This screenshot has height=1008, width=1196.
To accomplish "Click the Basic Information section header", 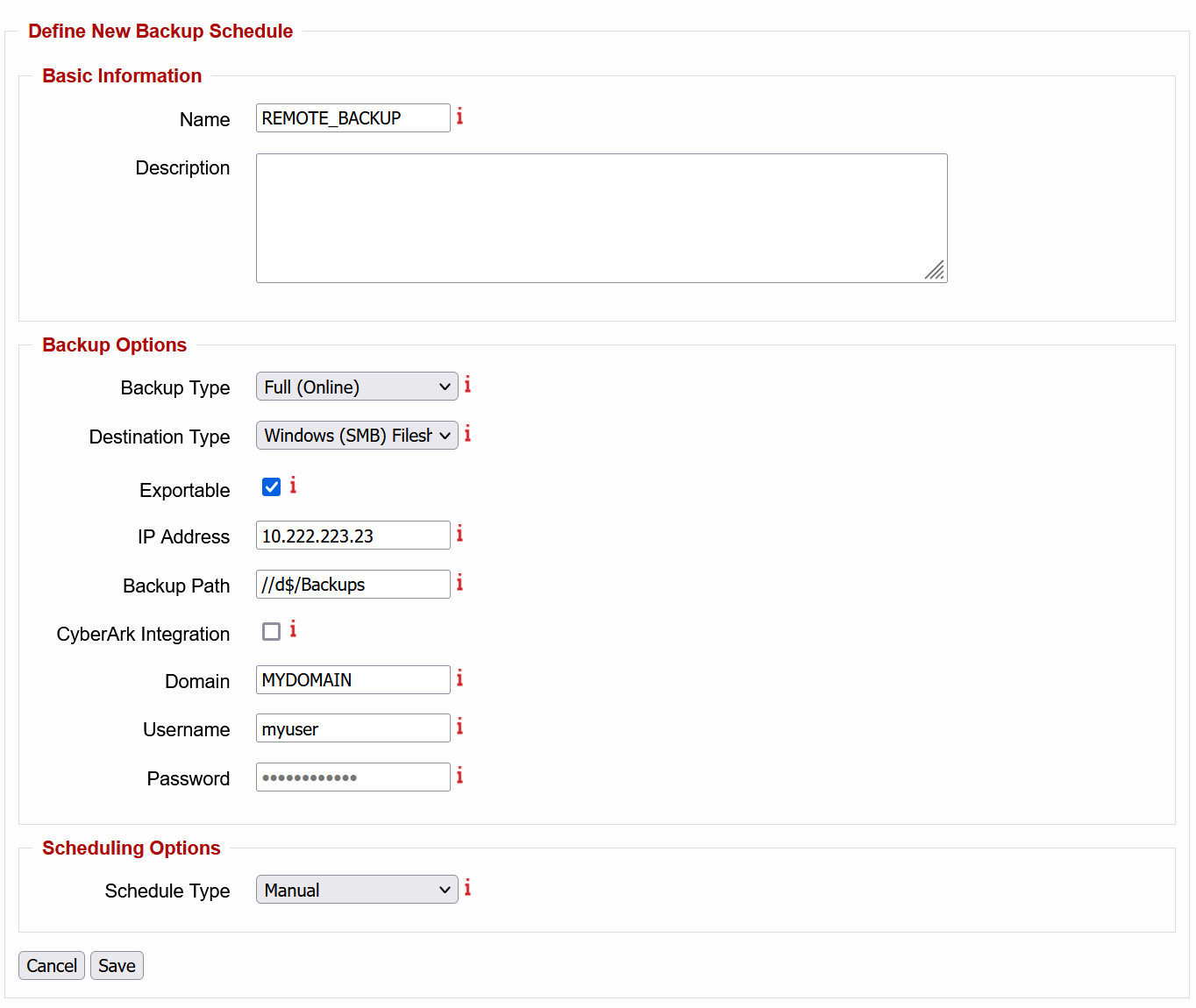I will click(122, 76).
